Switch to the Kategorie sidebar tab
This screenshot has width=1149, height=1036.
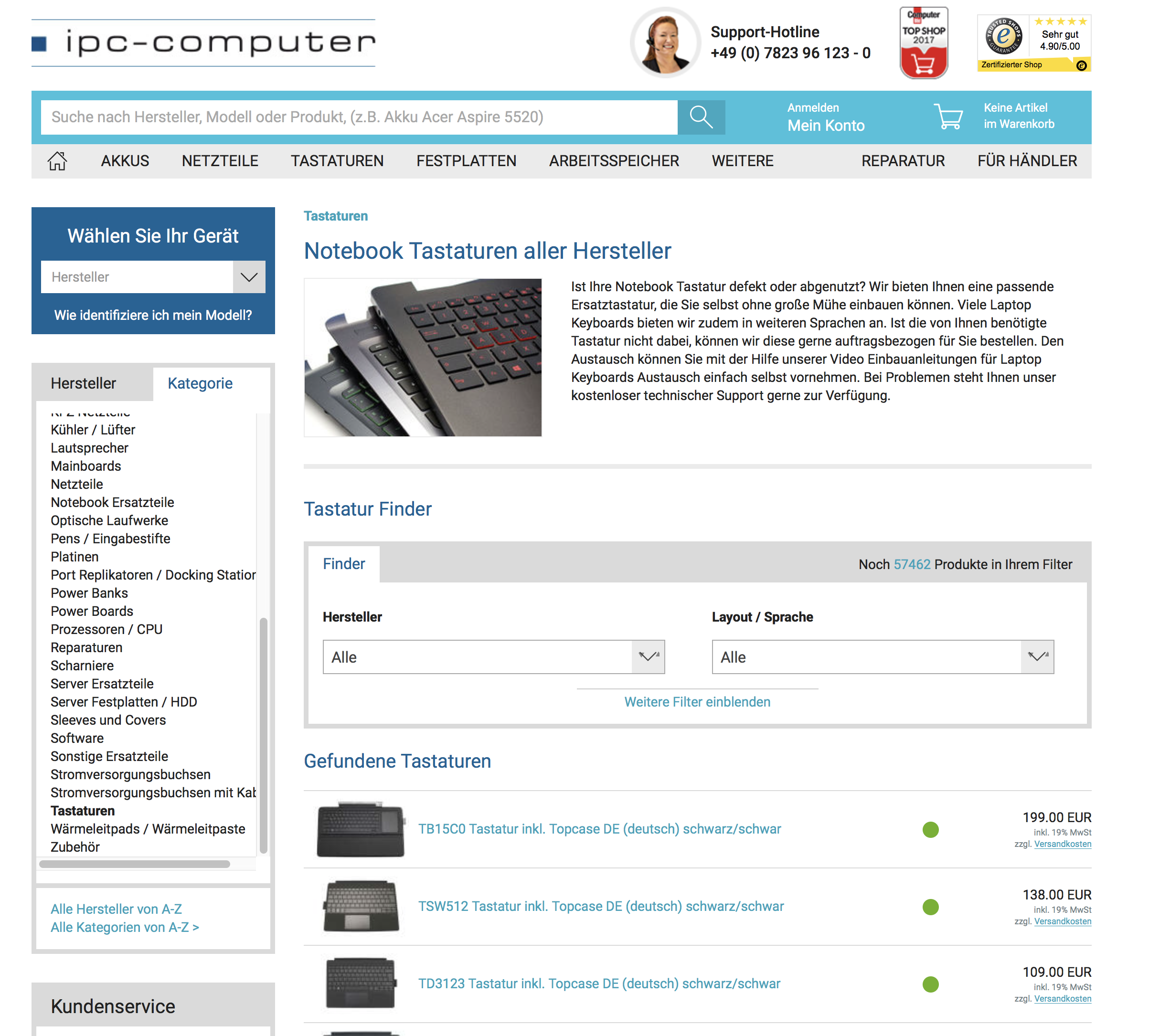coord(211,383)
